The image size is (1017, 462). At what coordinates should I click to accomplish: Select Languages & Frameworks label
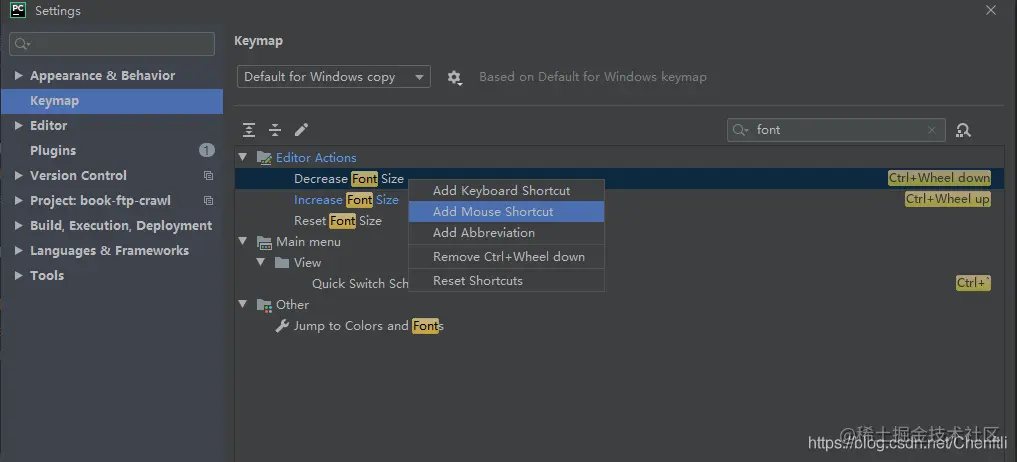coord(110,251)
